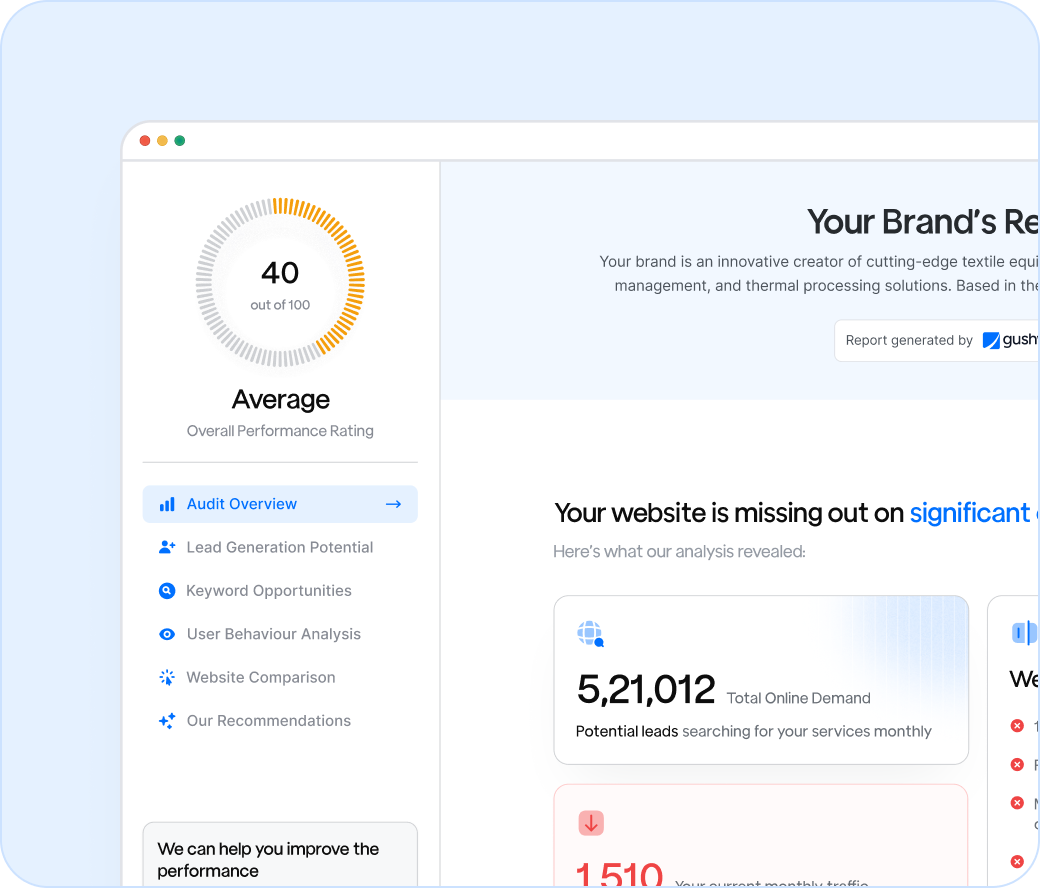Click the 'Report generated by' badge
Screen dimensions: 1040x888
[937, 340]
